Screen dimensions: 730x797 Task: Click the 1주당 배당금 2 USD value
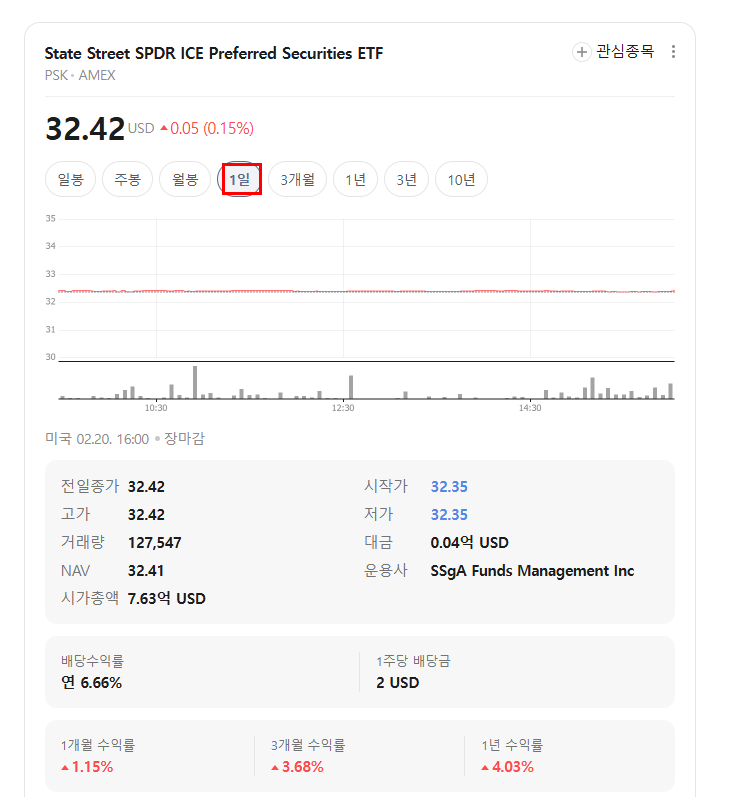coord(398,683)
